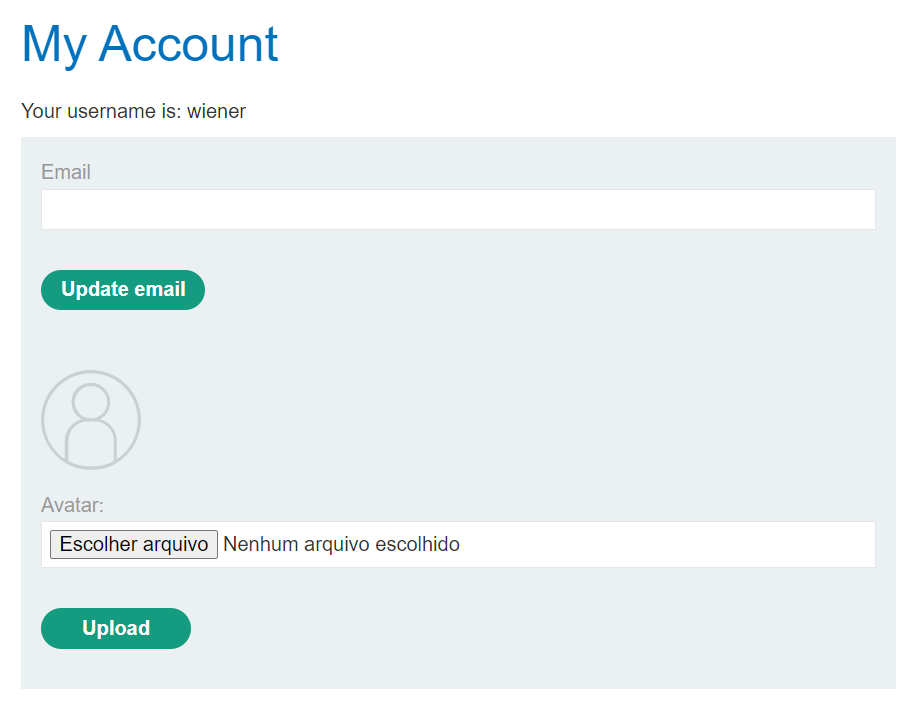Click the avatar placeholder image
Image resolution: width=907 pixels, height=703 pixels.
pos(91,420)
